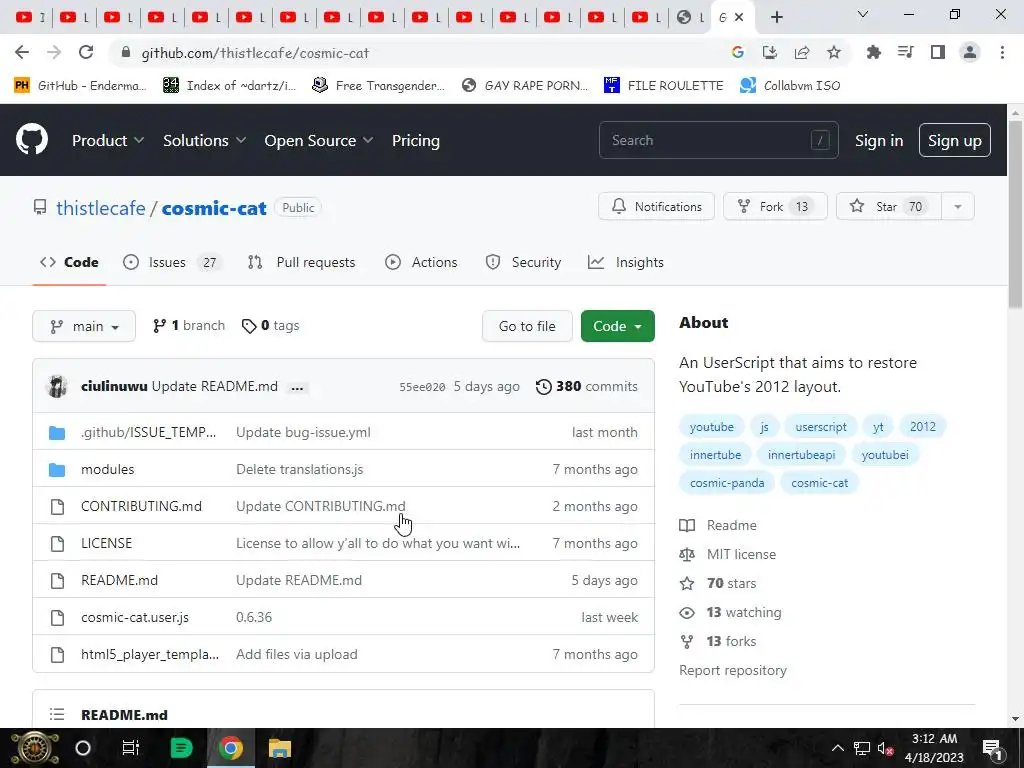Image resolution: width=1024 pixels, height=768 pixels.
Task: Bookmark this page with the star icon
Action: pos(834,53)
